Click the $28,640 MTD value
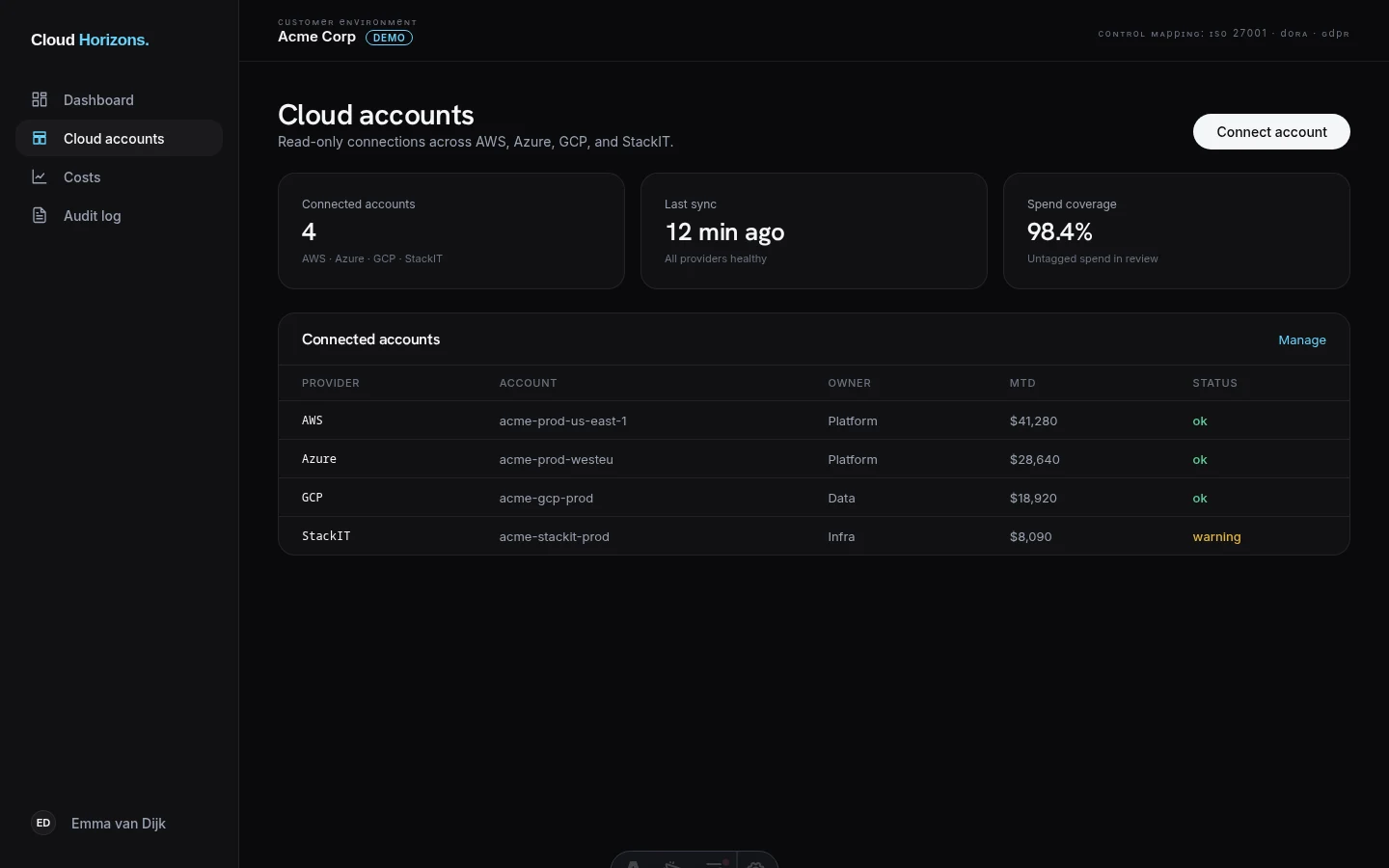Image resolution: width=1389 pixels, height=868 pixels. click(1035, 459)
